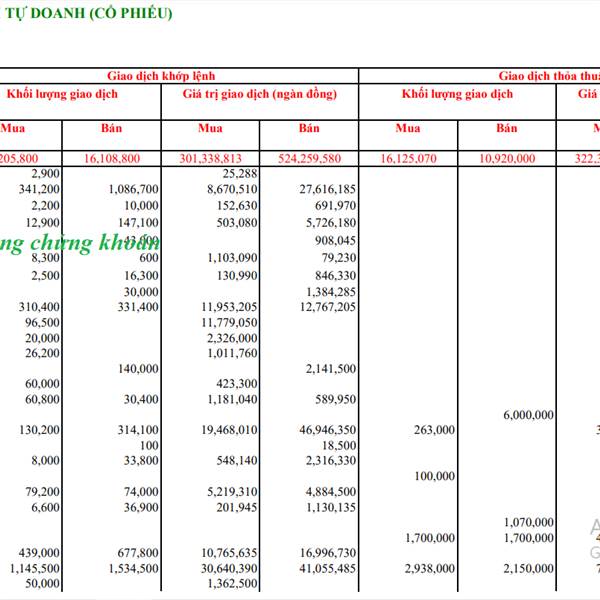Highlight cell 1,384,285
The image size is (600, 600).
click(x=331, y=292)
